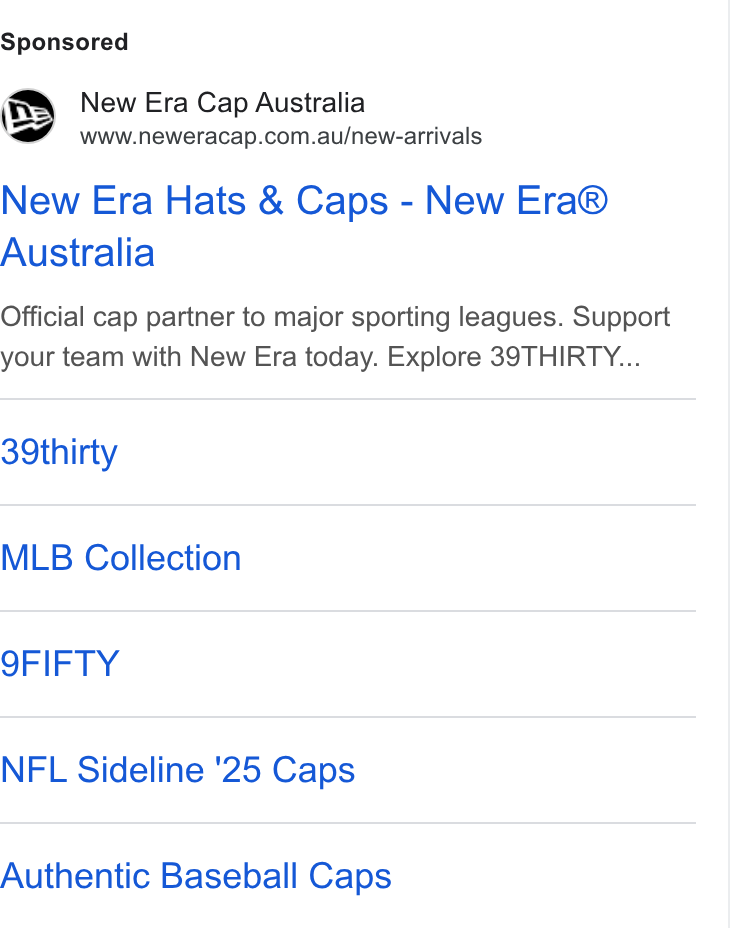Visit the Authentic Baseball Caps link
Viewport: 730px width, 928px height.
click(195, 876)
